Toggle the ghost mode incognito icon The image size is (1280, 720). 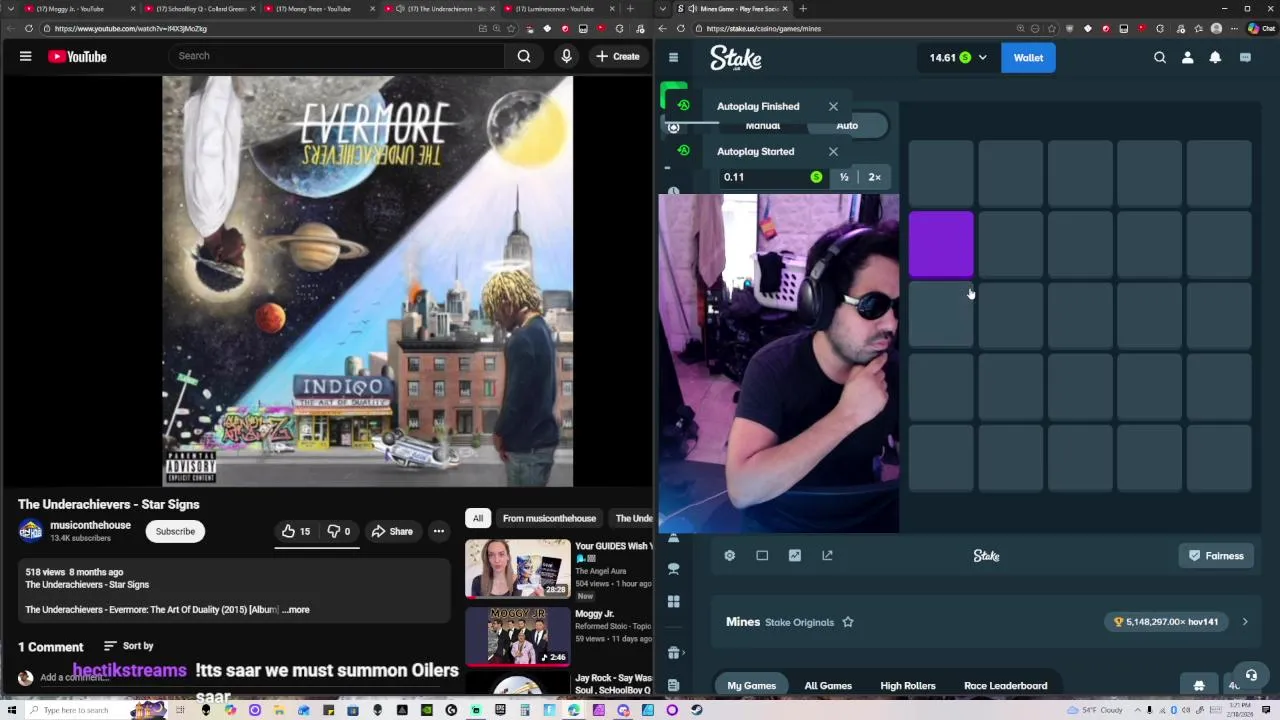point(1199,686)
